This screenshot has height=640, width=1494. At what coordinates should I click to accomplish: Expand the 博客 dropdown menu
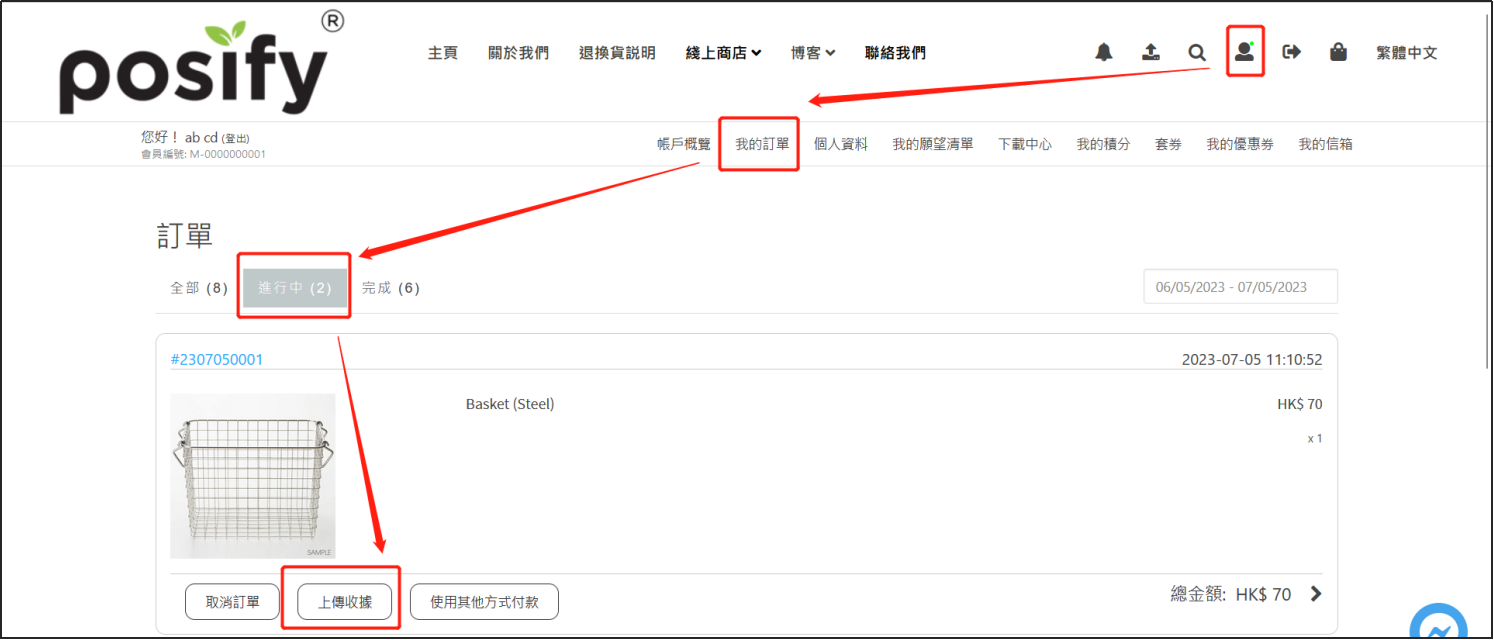[812, 53]
